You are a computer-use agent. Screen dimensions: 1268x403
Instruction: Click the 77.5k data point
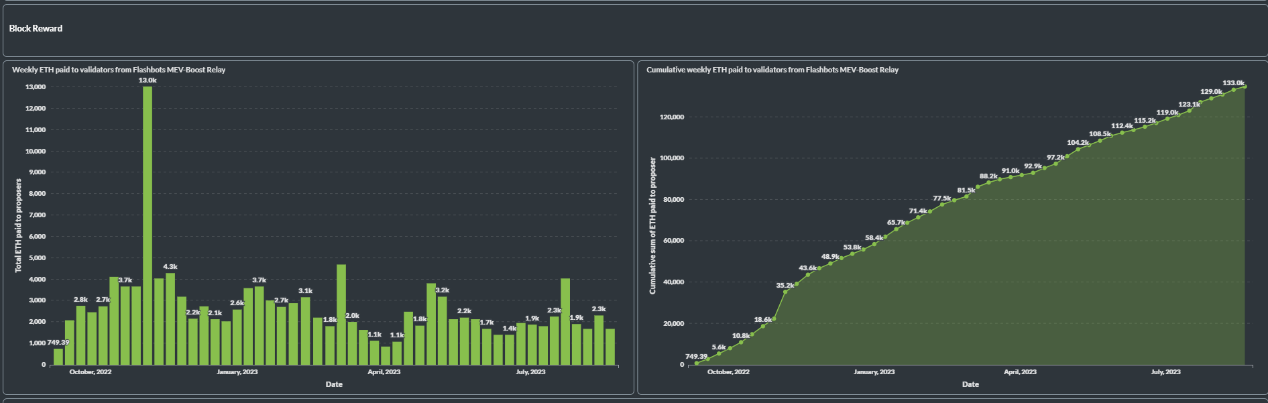(x=942, y=204)
